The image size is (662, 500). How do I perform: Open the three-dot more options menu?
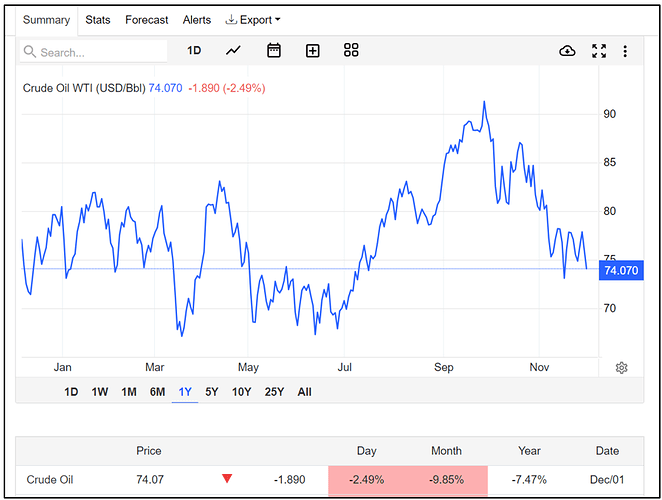click(x=626, y=51)
